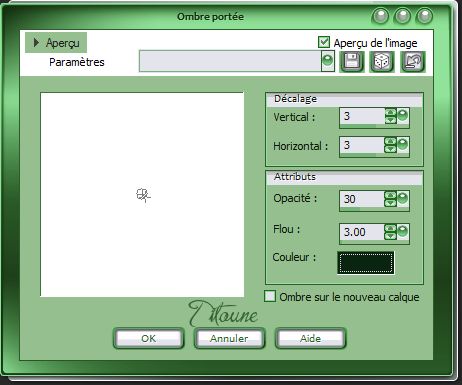Screen dimensions: 462x385
Task: Decrease Flou value with down arrow
Action: click(x=390, y=236)
